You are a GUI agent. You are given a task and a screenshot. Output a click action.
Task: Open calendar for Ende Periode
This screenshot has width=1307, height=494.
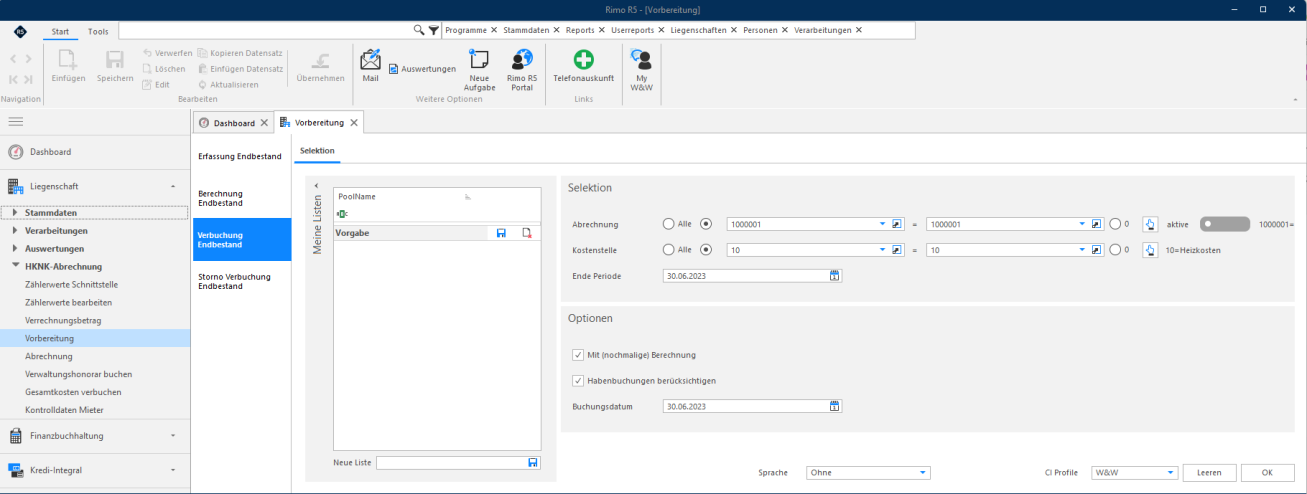(834, 275)
